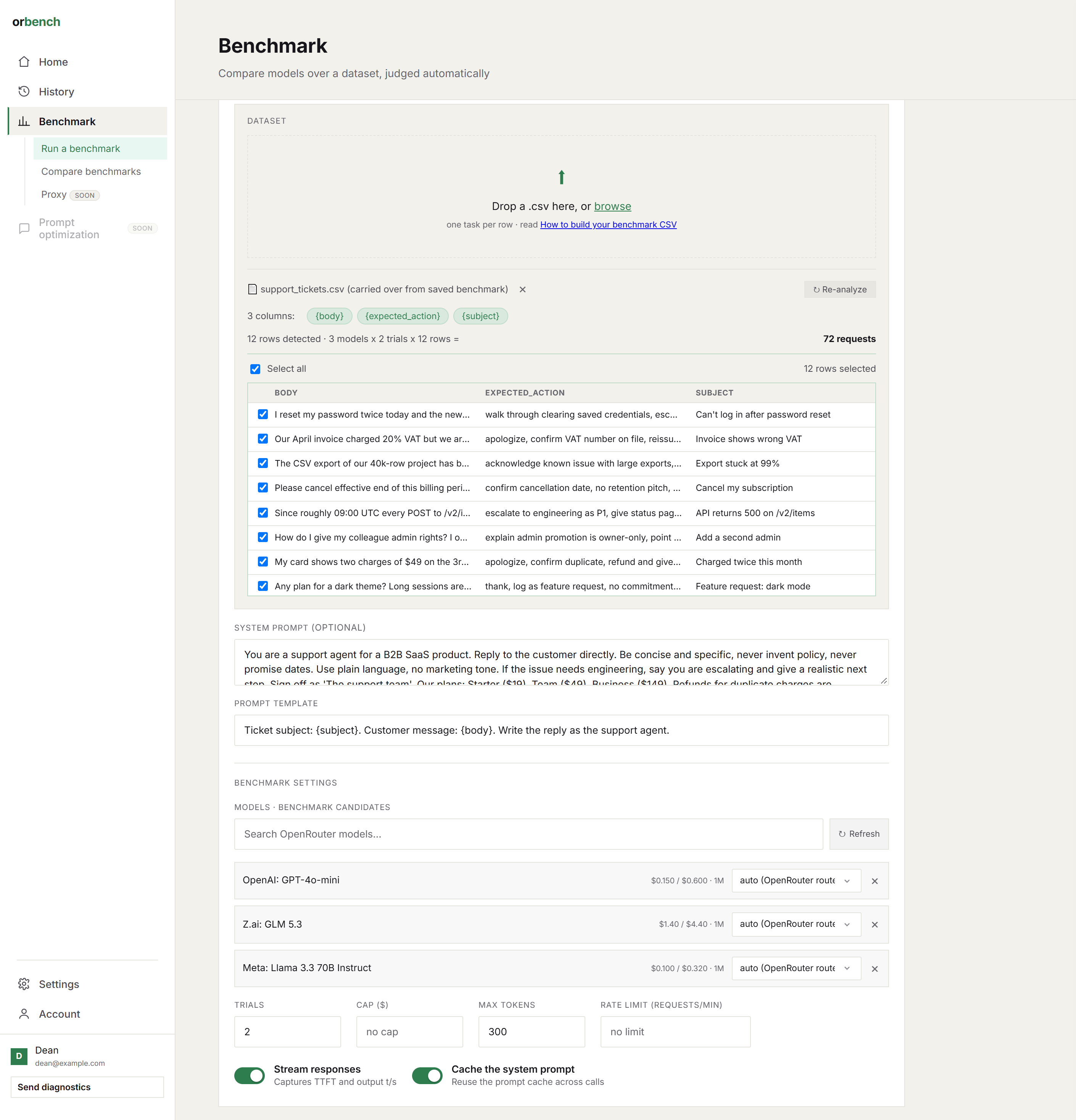
Task: Click the green upload arrow icon
Action: tap(561, 177)
